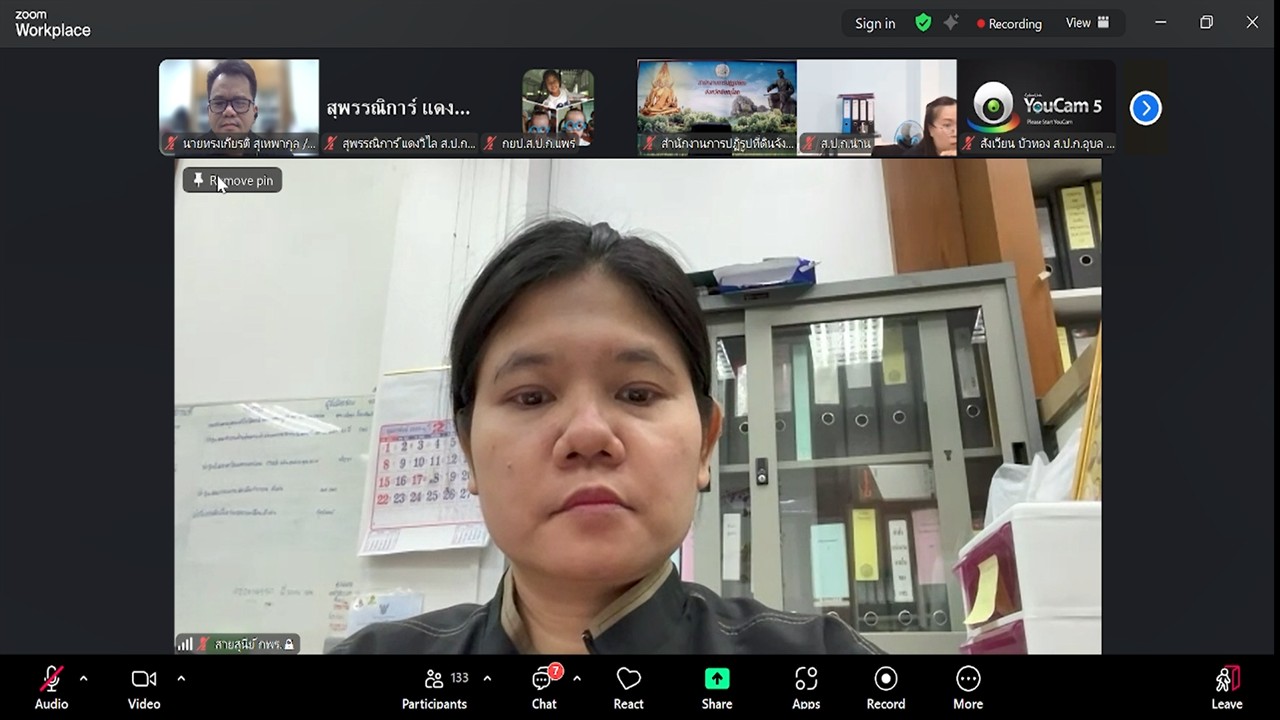Viewport: 1280px width, 720px height.
Task: Open the More options menu
Action: [x=968, y=680]
